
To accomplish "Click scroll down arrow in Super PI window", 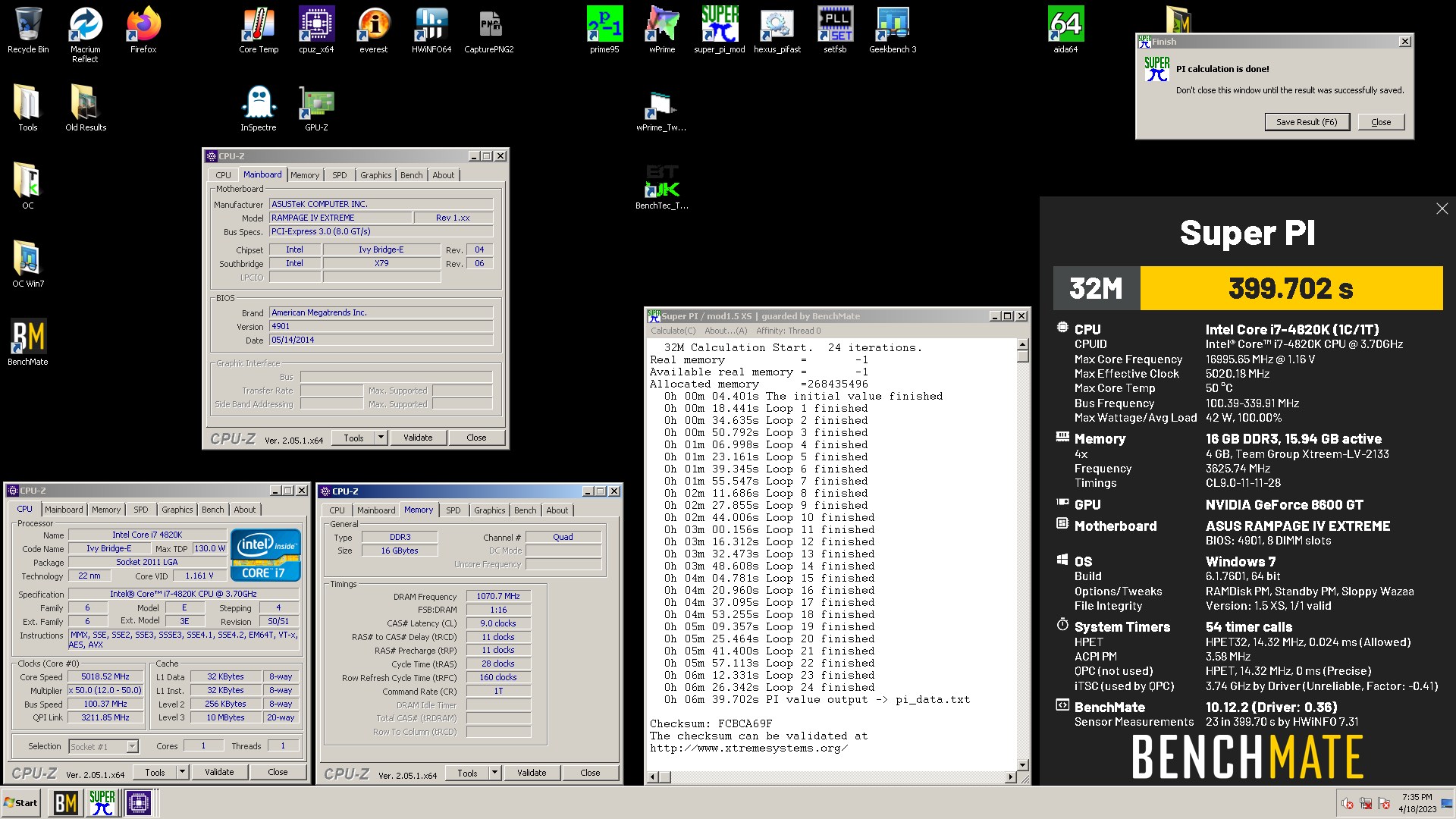I will pos(1023,765).
